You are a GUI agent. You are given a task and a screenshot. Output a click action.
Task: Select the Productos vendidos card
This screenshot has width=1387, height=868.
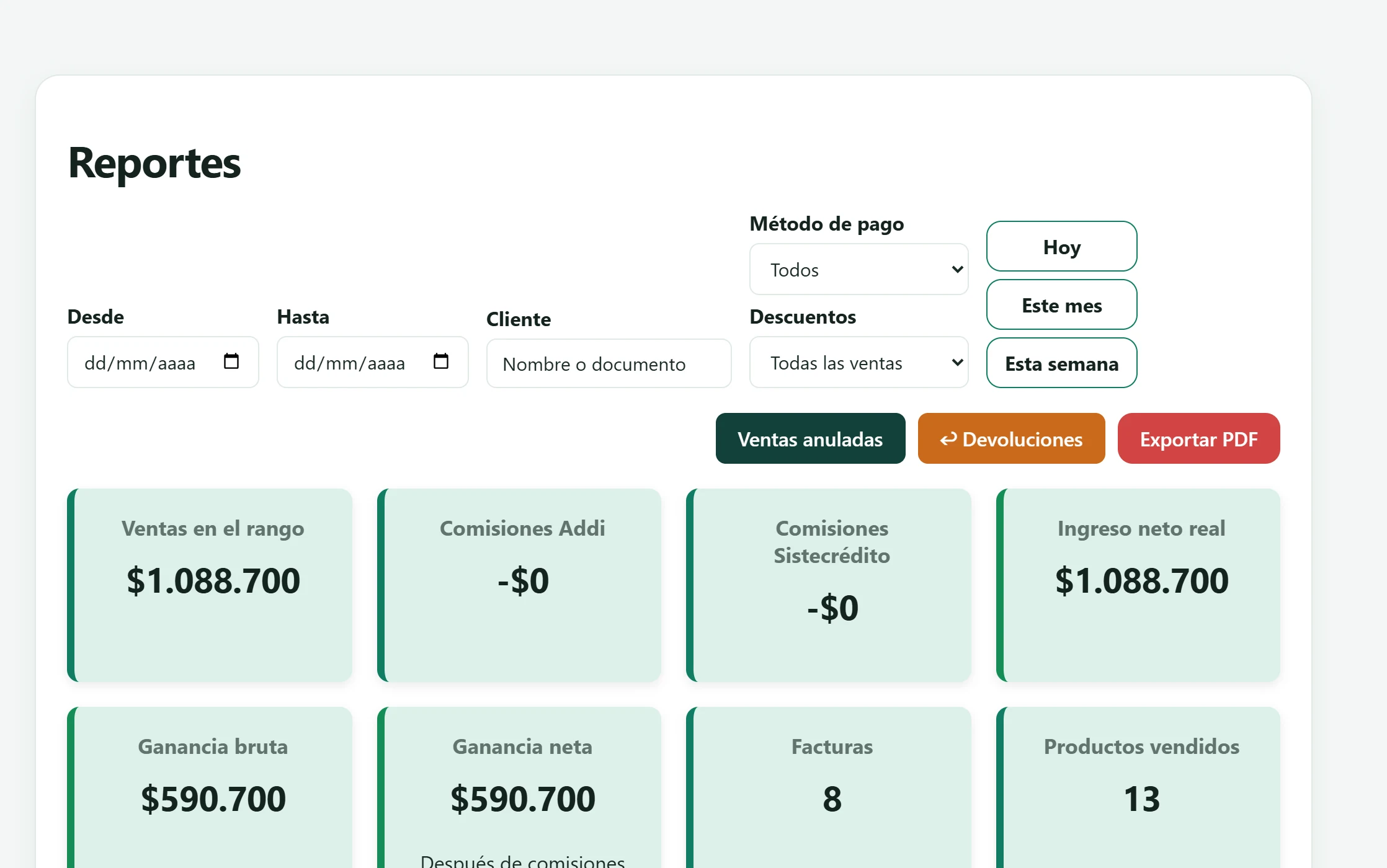click(x=1138, y=787)
